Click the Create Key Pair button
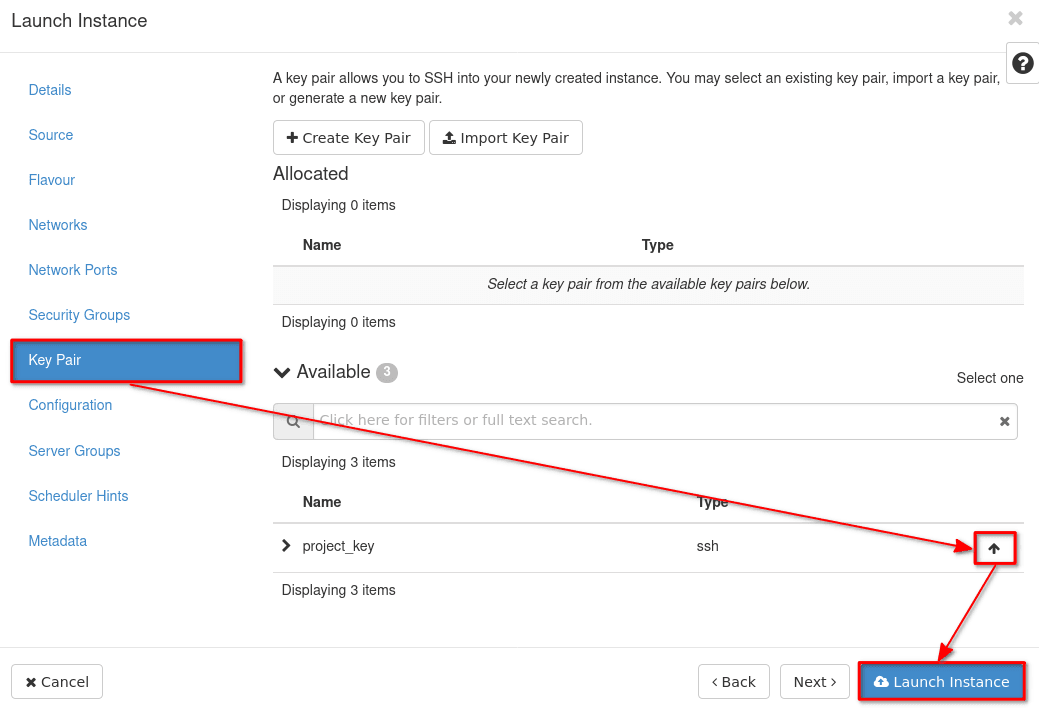 pyautogui.click(x=348, y=138)
